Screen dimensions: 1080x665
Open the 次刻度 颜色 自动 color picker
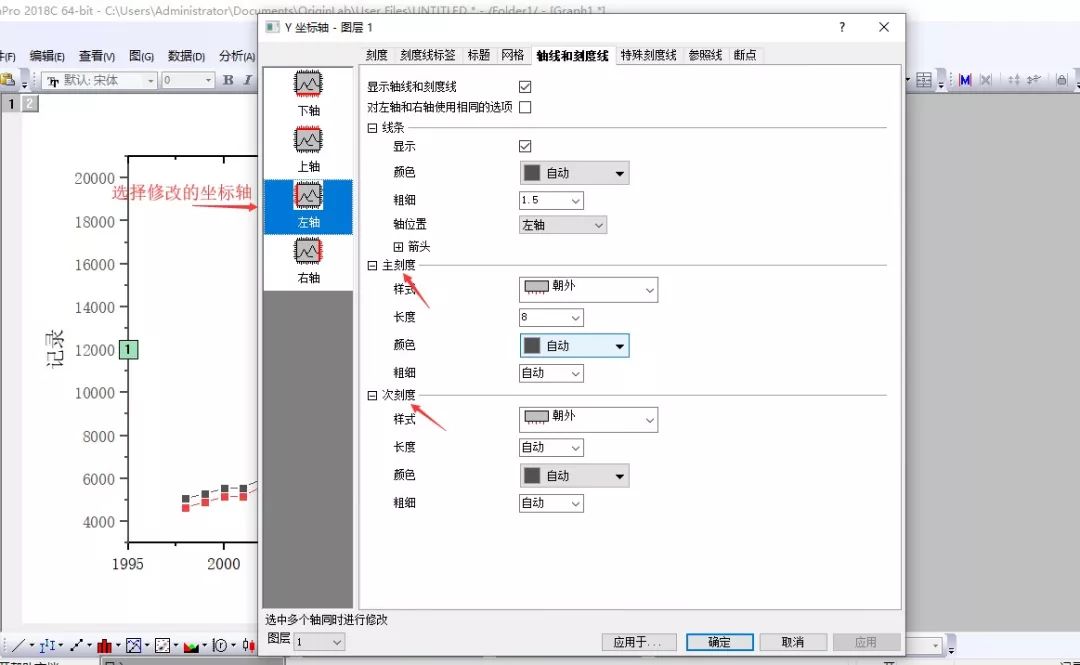(x=574, y=476)
